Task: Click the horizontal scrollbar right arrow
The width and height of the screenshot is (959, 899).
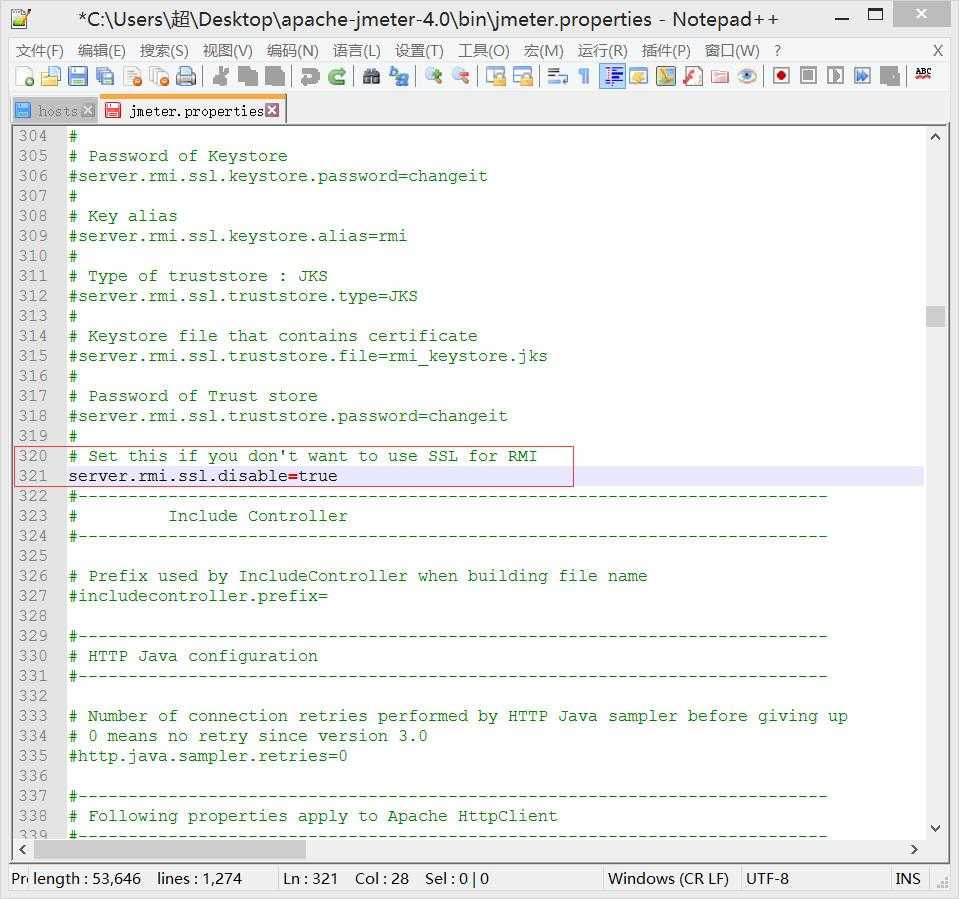Action: coord(914,849)
